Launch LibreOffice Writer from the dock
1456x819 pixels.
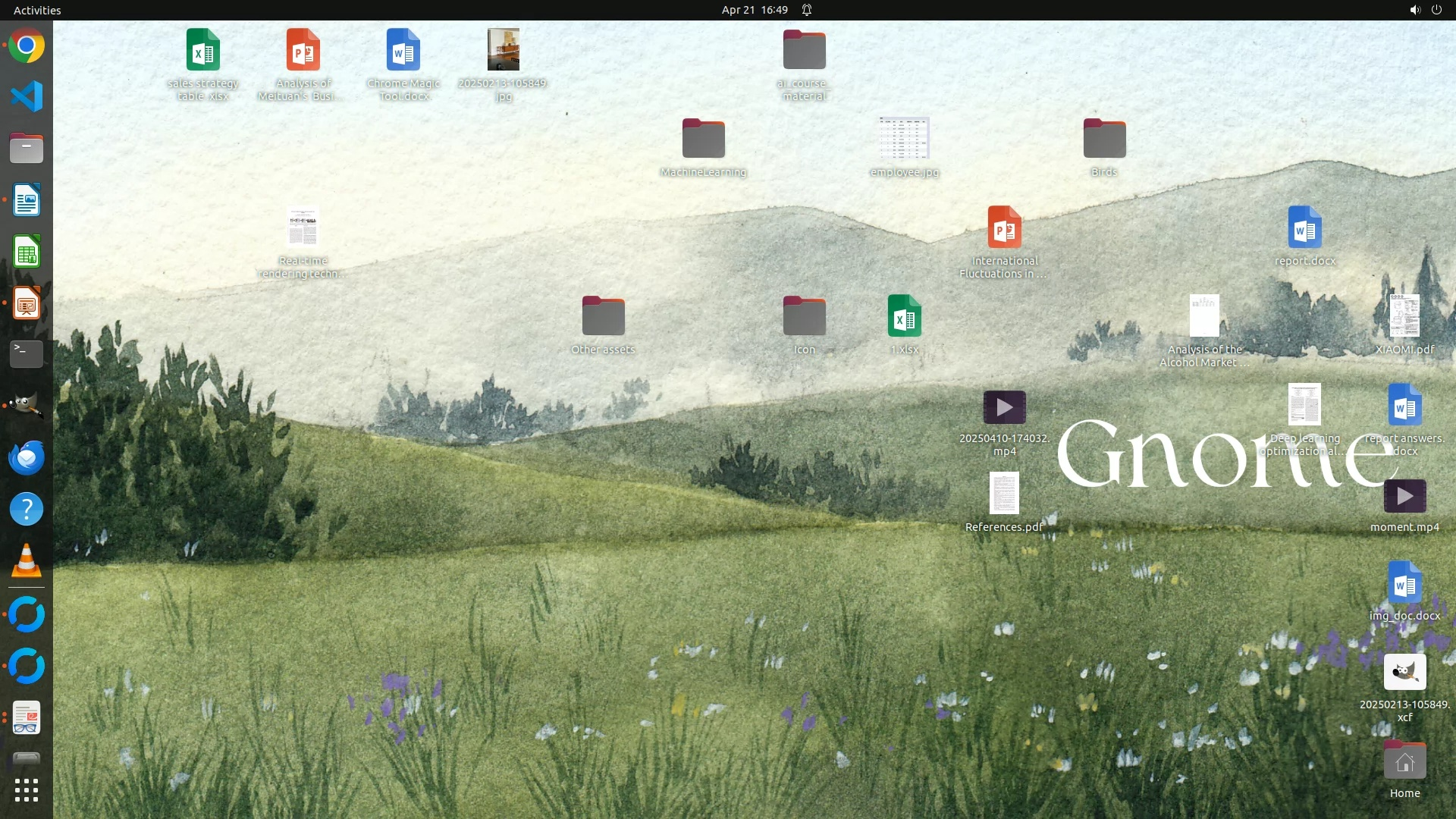[x=27, y=201]
